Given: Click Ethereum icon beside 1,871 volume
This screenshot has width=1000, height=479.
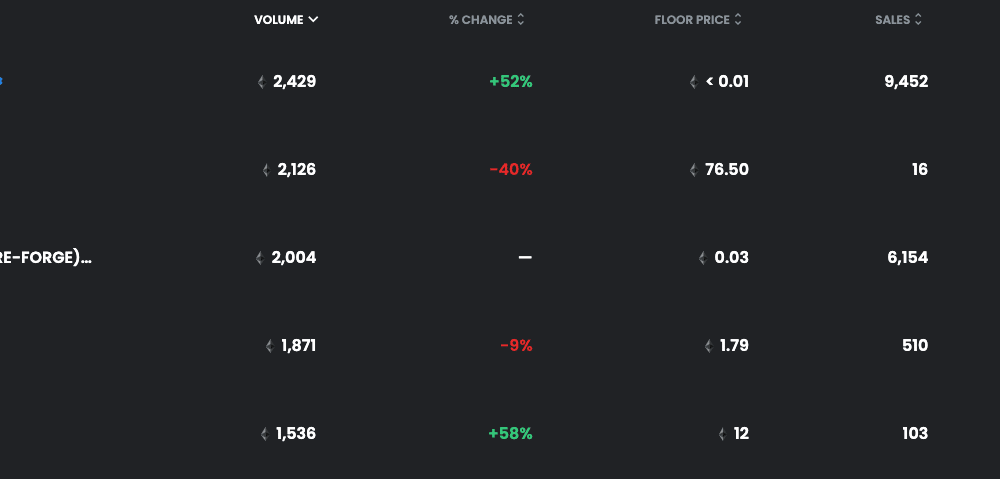Looking at the screenshot, I should click(270, 346).
